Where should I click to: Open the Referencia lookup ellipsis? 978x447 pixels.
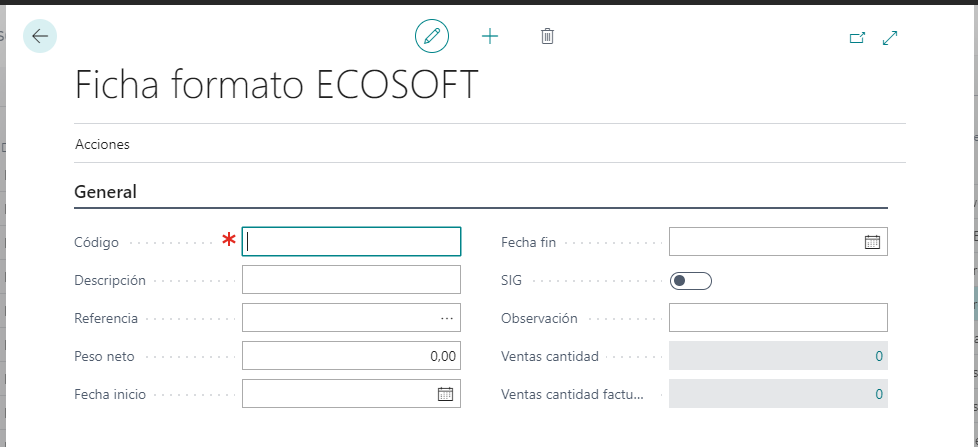(x=447, y=318)
